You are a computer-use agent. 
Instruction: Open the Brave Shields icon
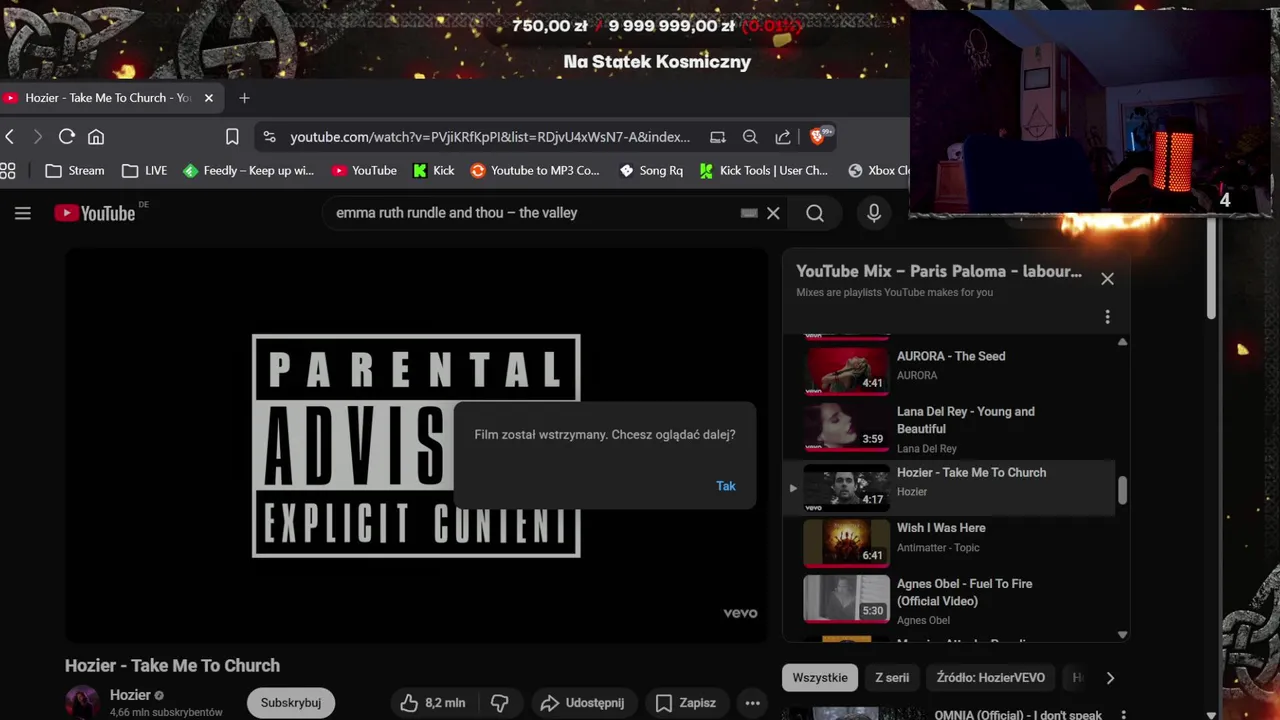819,136
